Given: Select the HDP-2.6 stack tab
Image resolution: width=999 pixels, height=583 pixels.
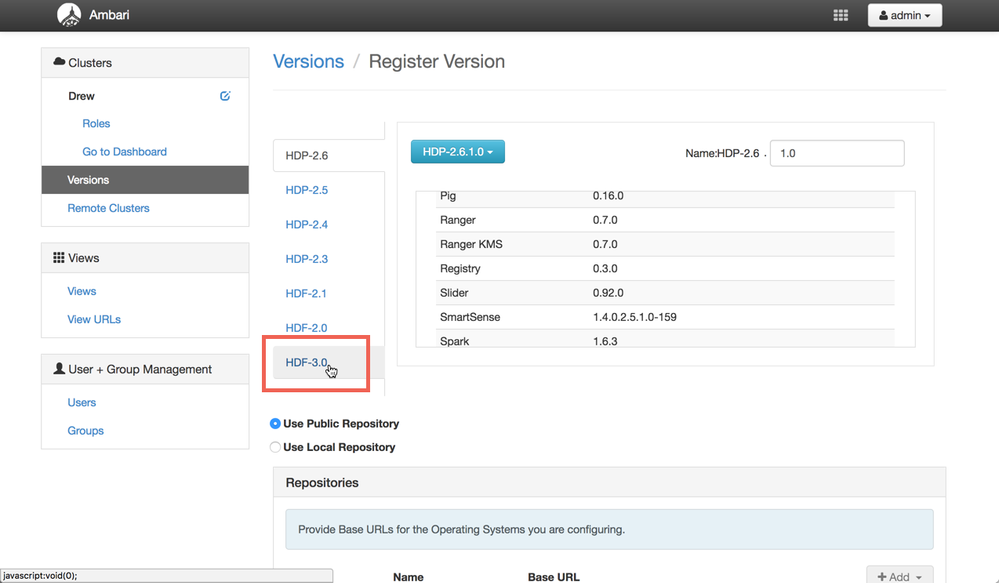Looking at the screenshot, I should pos(329,155).
